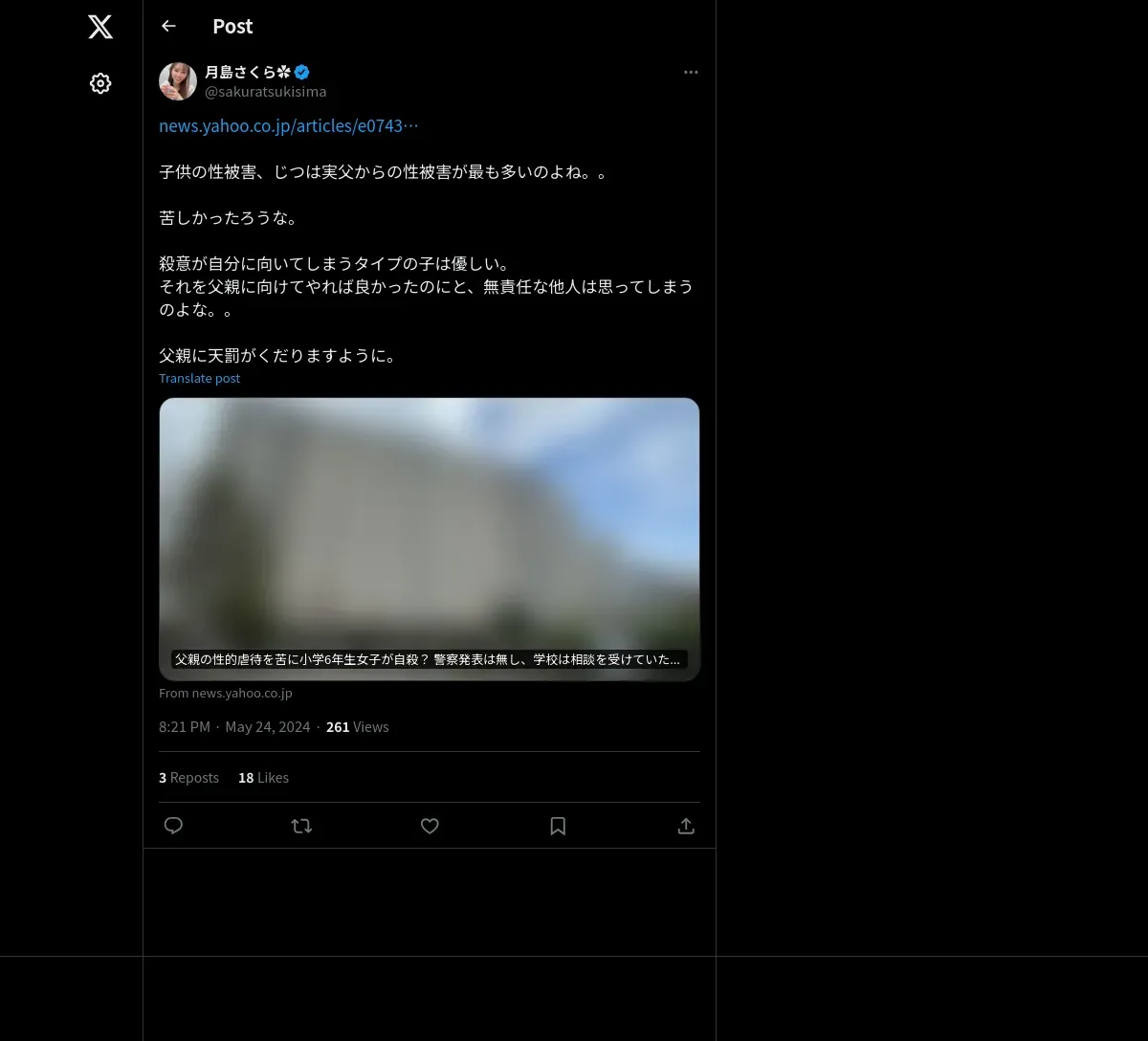Screen dimensions: 1148x1041
Task: Click the From news.yahoo.co.jp source label
Action: tap(226, 693)
